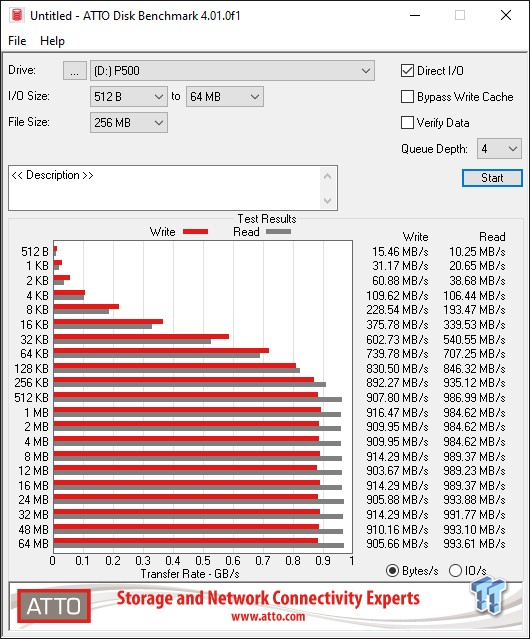The width and height of the screenshot is (530, 639).
Task: Open the File Size 256 MB dropdown
Action: click(129, 122)
